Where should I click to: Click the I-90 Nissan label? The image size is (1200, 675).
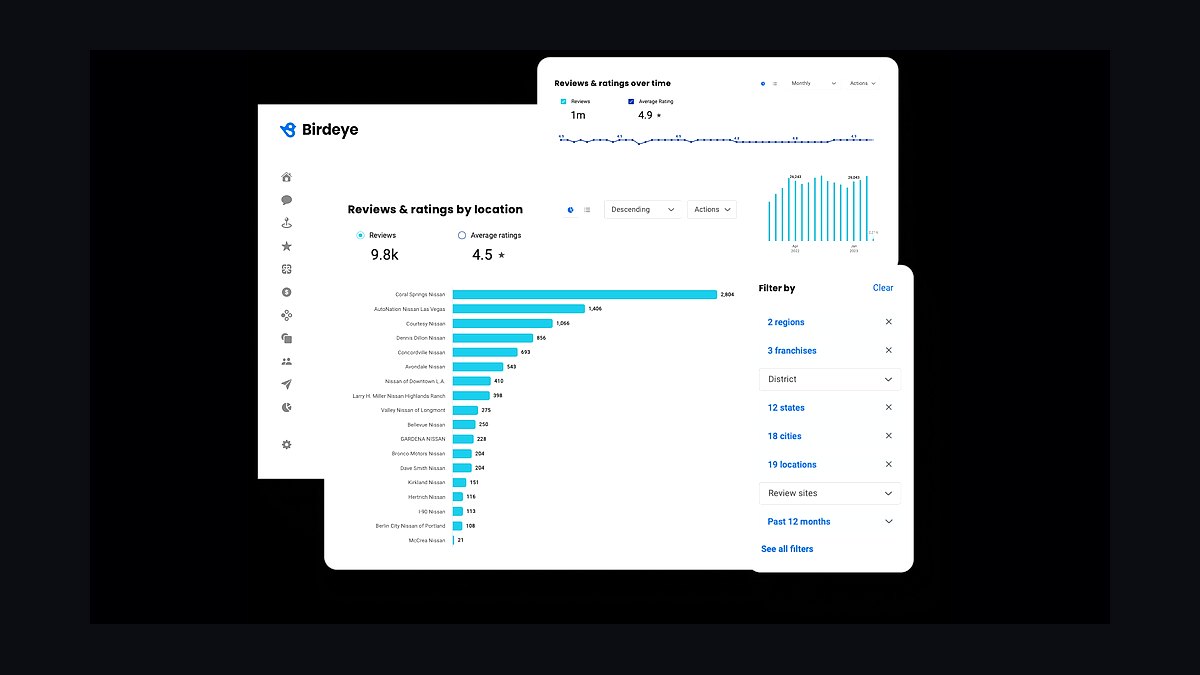432,511
